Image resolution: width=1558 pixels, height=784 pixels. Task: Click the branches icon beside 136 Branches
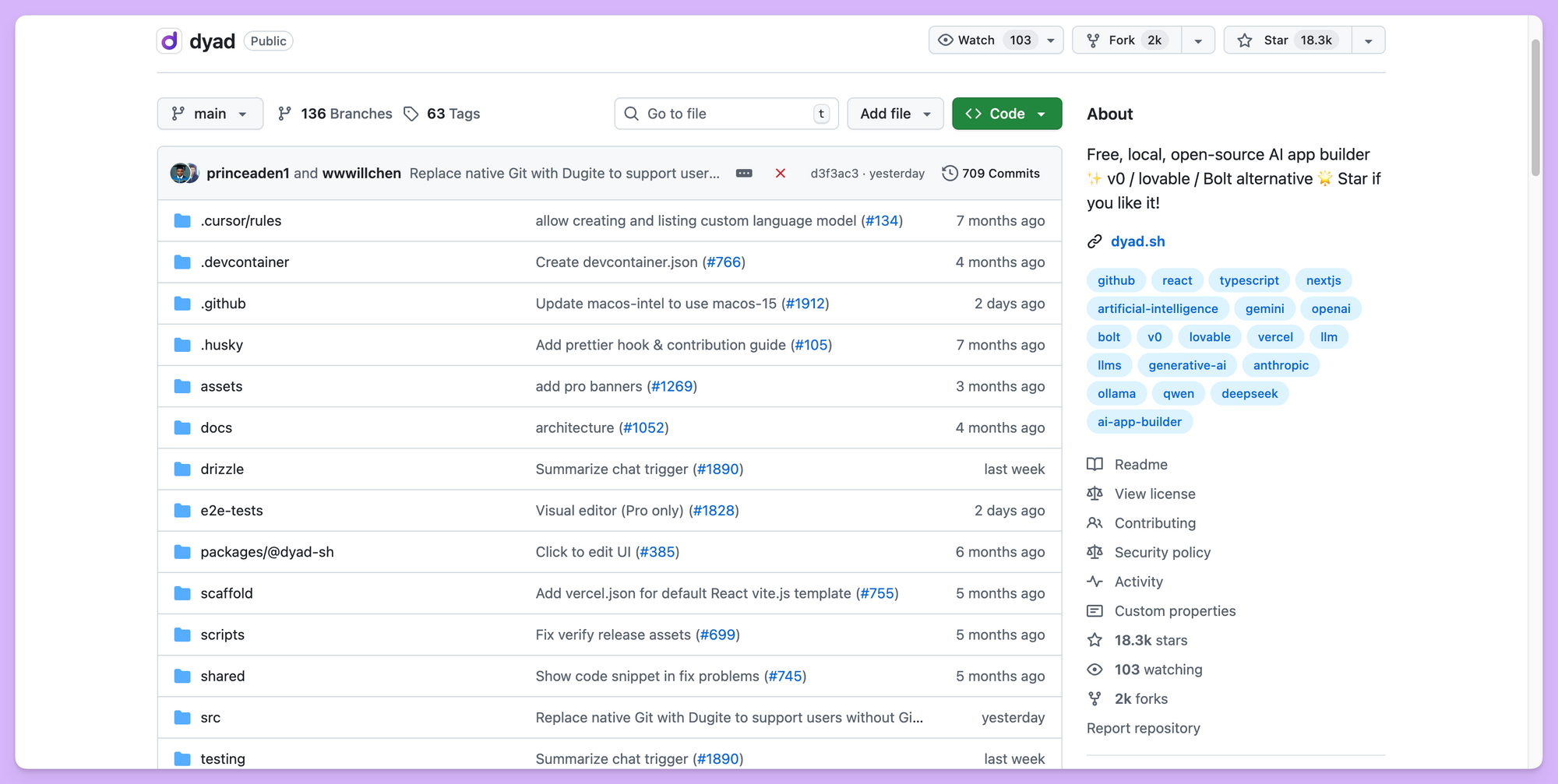285,114
